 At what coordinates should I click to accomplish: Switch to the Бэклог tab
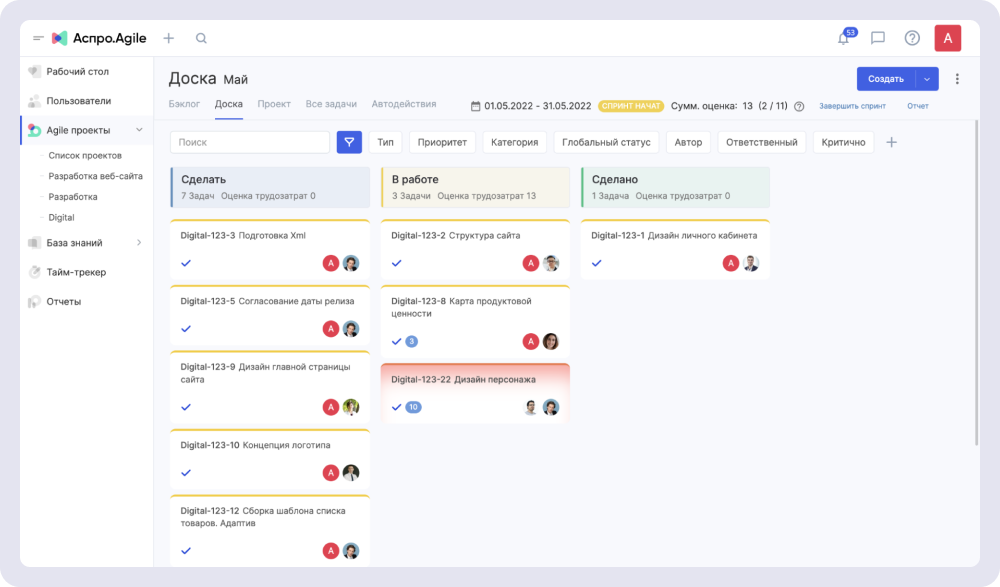click(x=184, y=104)
